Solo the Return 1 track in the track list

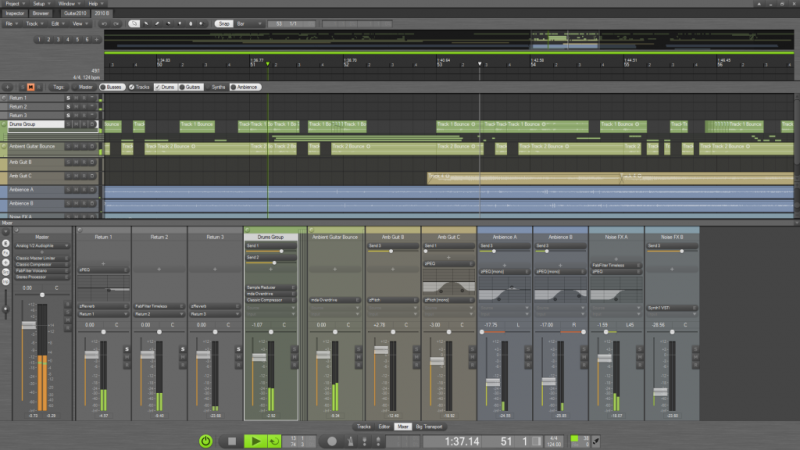68,98
